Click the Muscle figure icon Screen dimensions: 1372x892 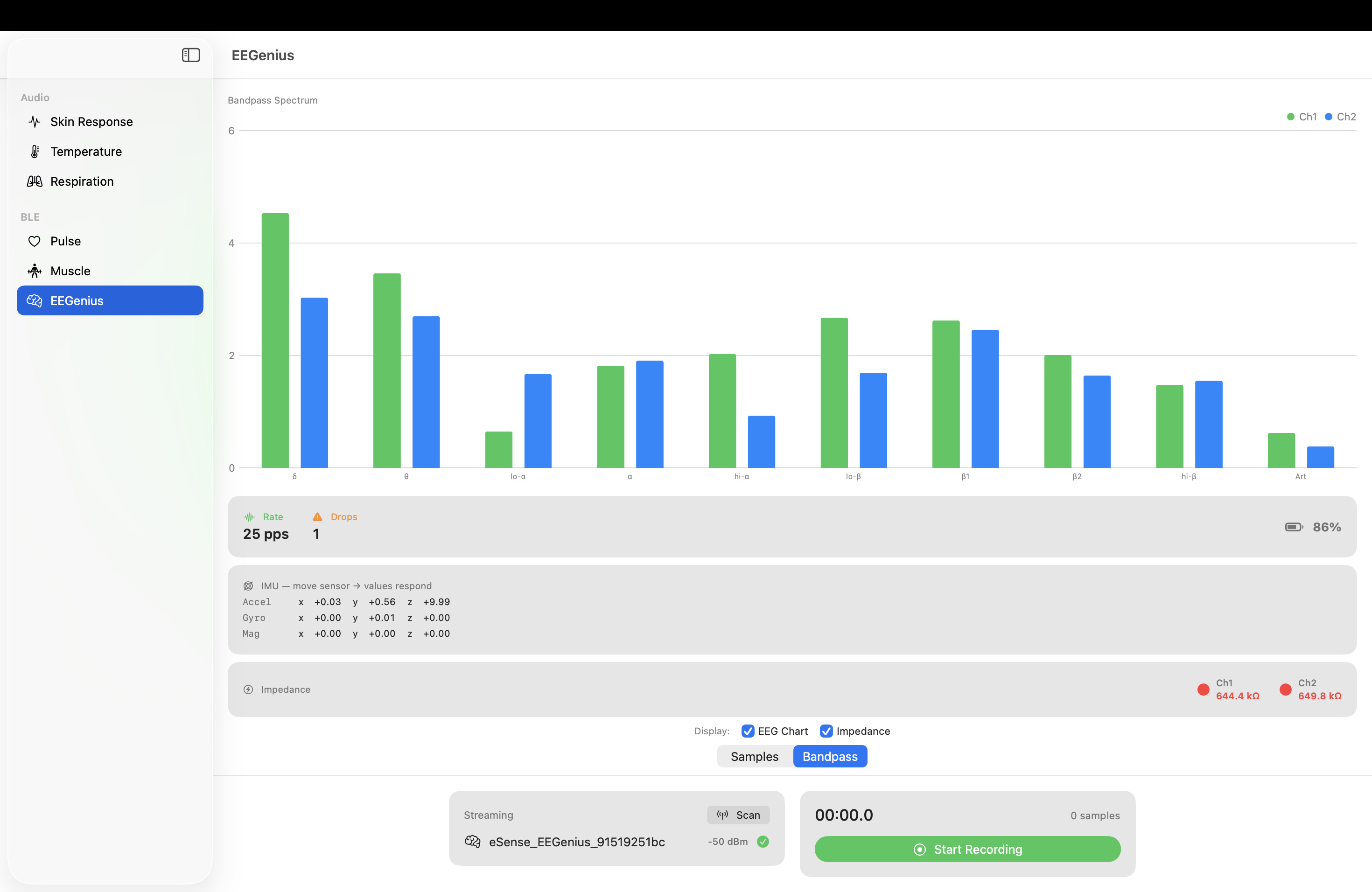[x=35, y=271]
